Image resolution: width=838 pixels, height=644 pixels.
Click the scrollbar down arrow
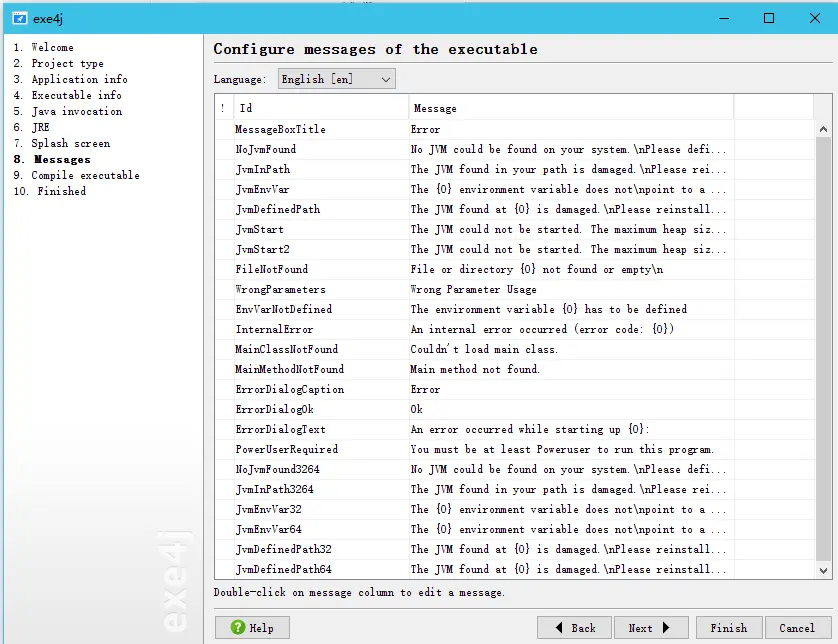[x=823, y=570]
